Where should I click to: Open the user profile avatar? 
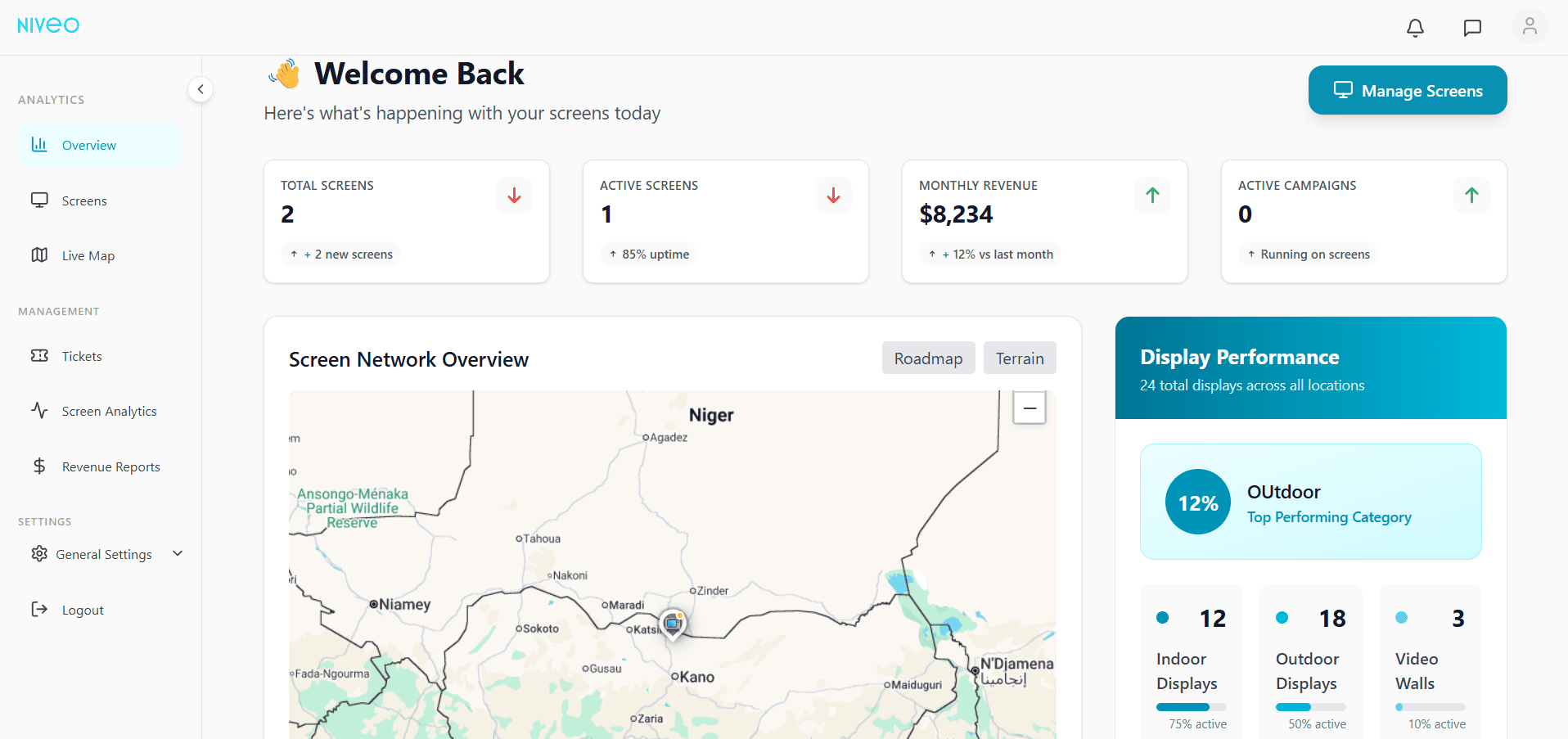click(x=1529, y=26)
